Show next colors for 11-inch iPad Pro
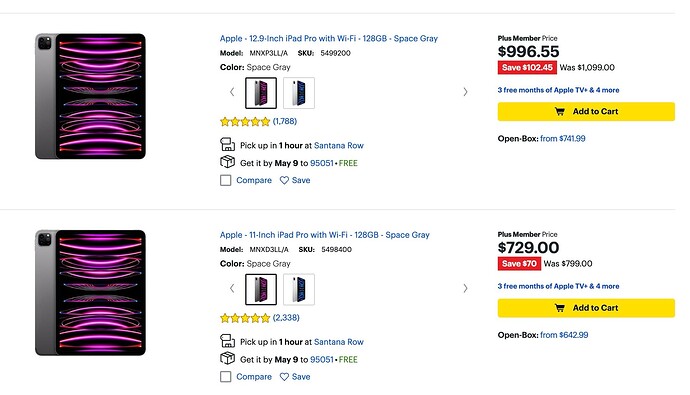690x395 pixels. 465,289
